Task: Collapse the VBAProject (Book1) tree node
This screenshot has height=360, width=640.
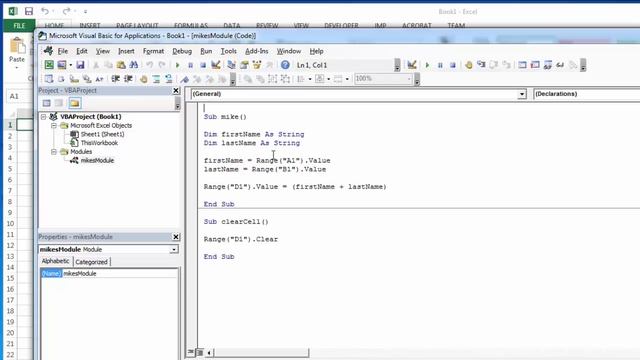Action: click(43, 117)
